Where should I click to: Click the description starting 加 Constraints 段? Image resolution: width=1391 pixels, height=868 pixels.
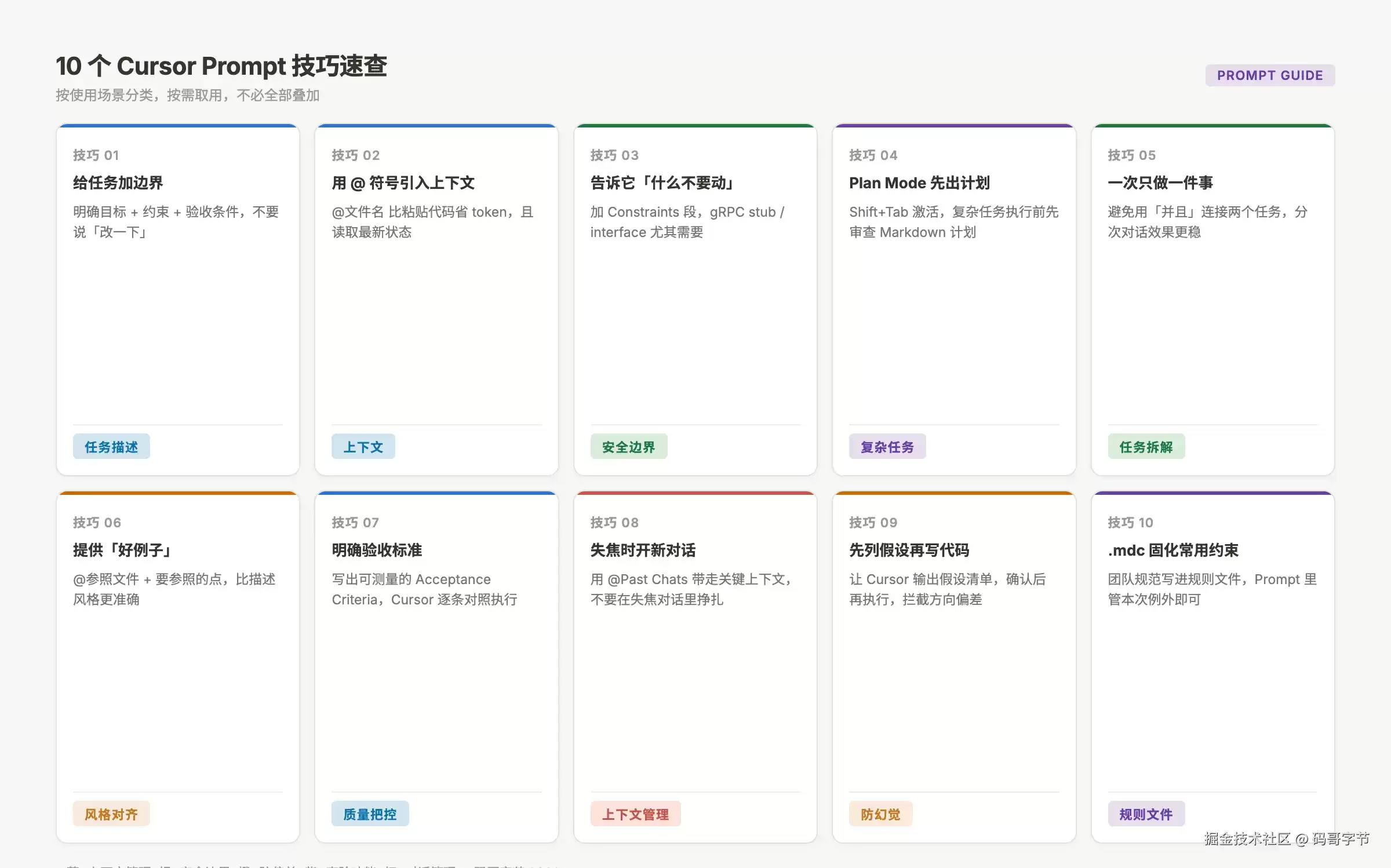(687, 222)
